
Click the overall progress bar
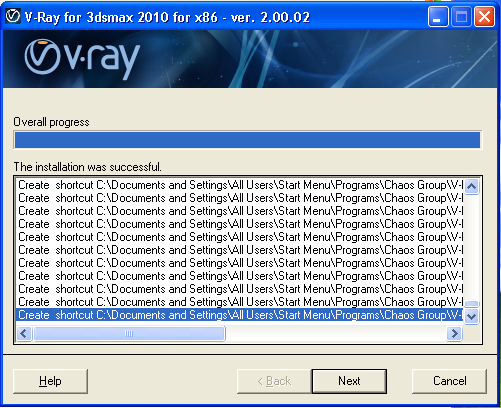tap(248, 140)
